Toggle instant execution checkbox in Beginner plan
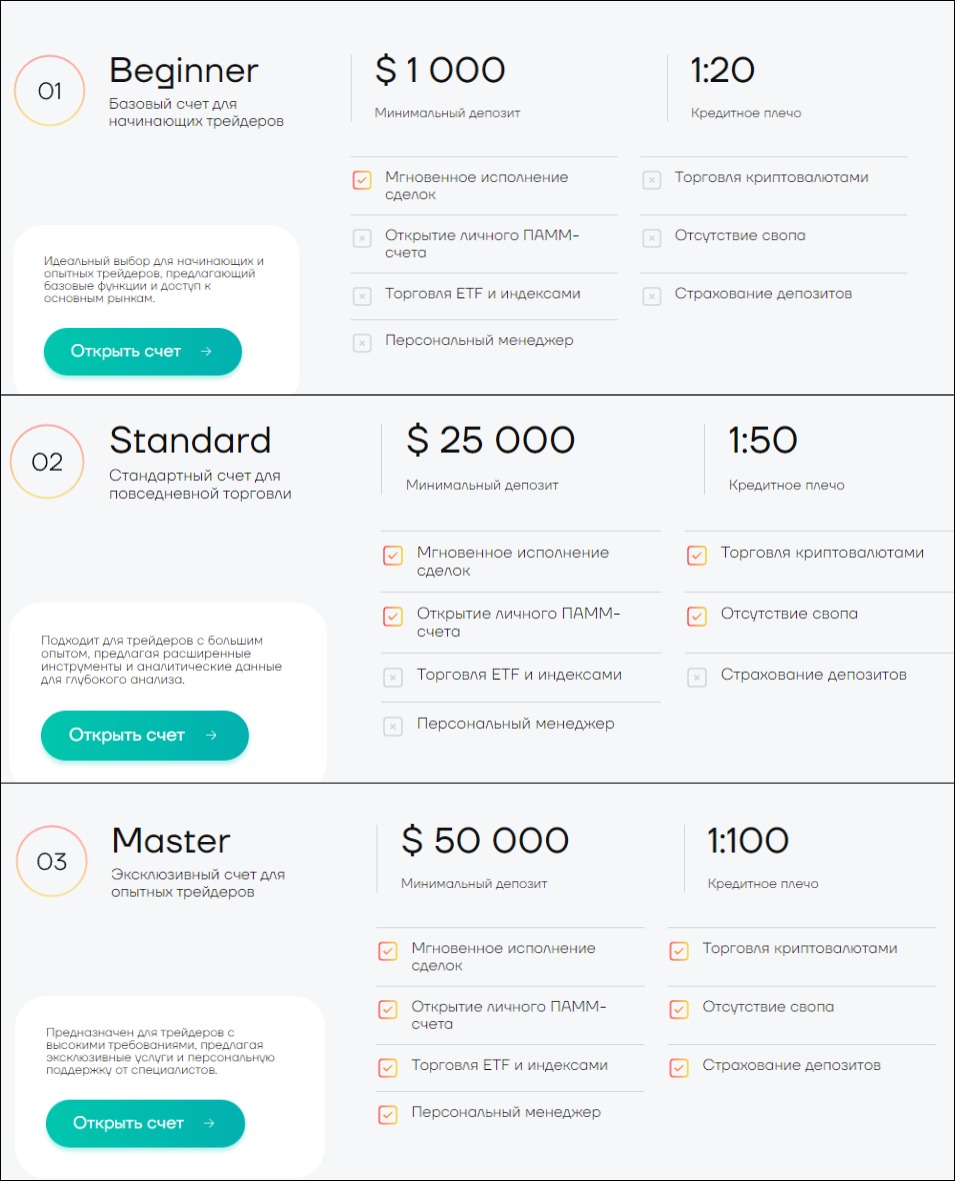 click(362, 180)
